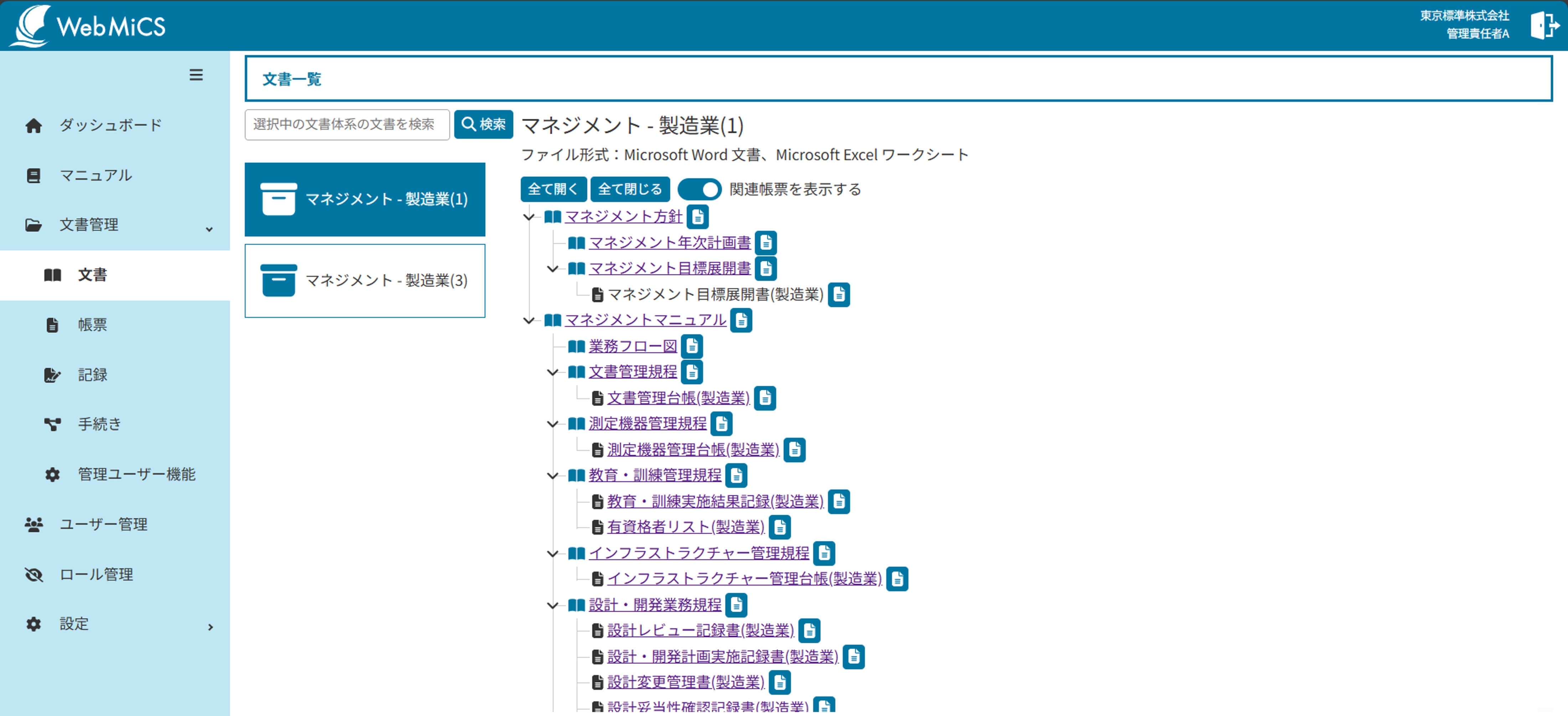Select the マネジメント - 製造業(3) document system
This screenshot has height=716, width=1568.
[365, 280]
